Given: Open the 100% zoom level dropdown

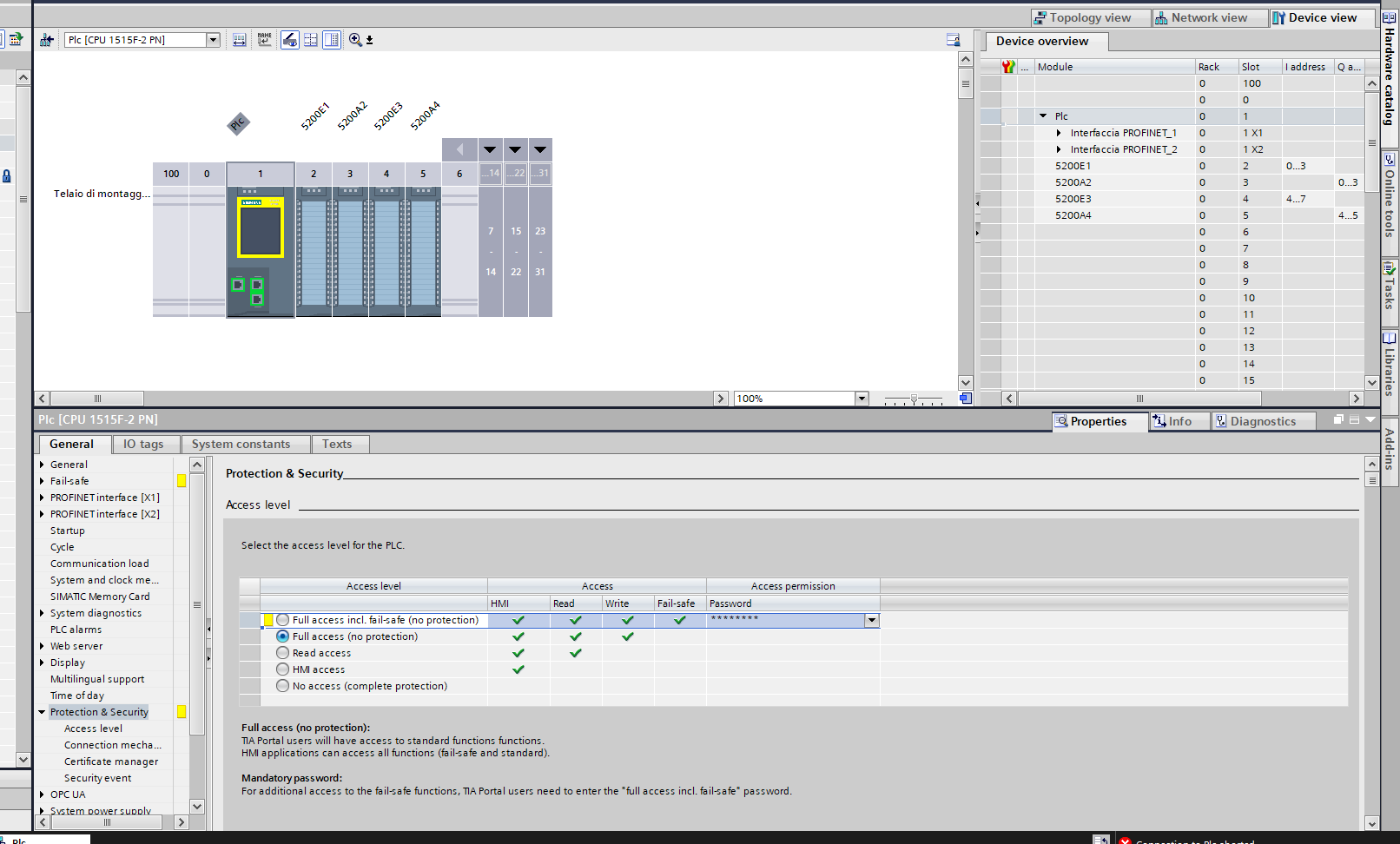Looking at the screenshot, I should point(862,399).
